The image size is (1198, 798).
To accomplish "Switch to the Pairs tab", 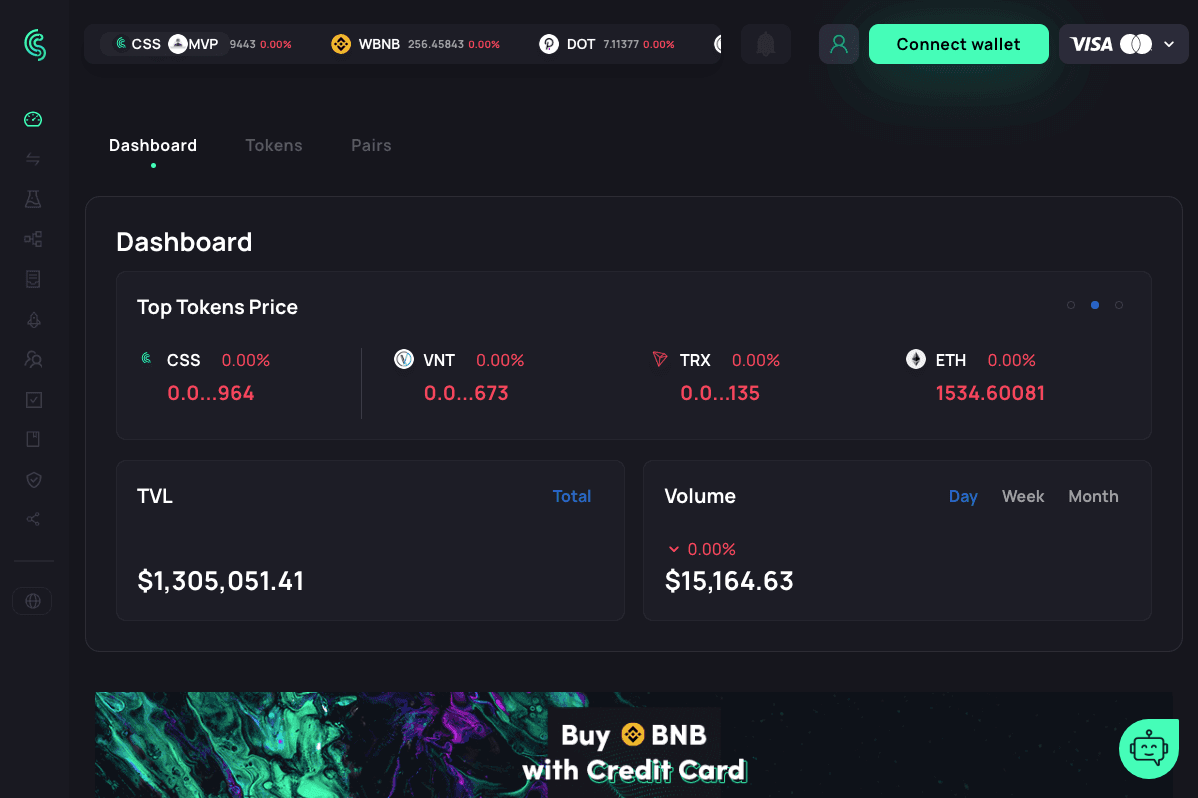I will [371, 145].
